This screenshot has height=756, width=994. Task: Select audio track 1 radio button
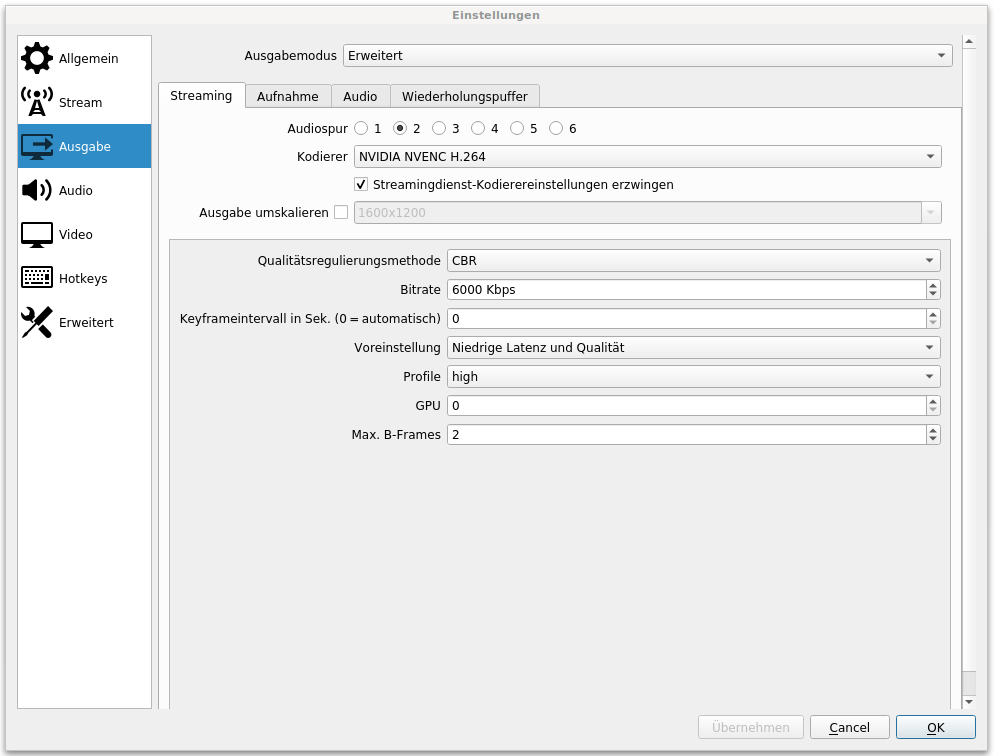(361, 129)
